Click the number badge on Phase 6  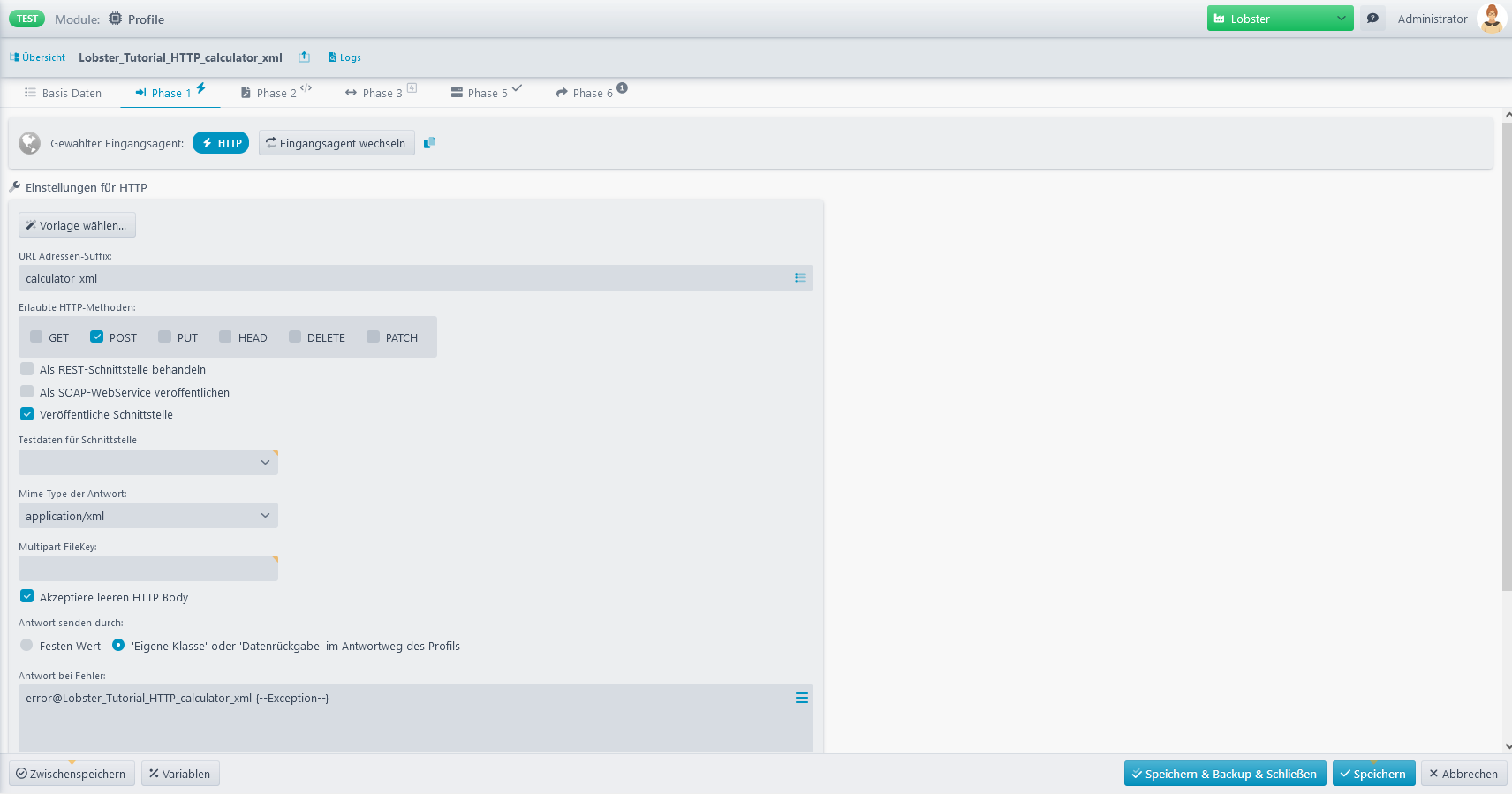click(x=622, y=87)
